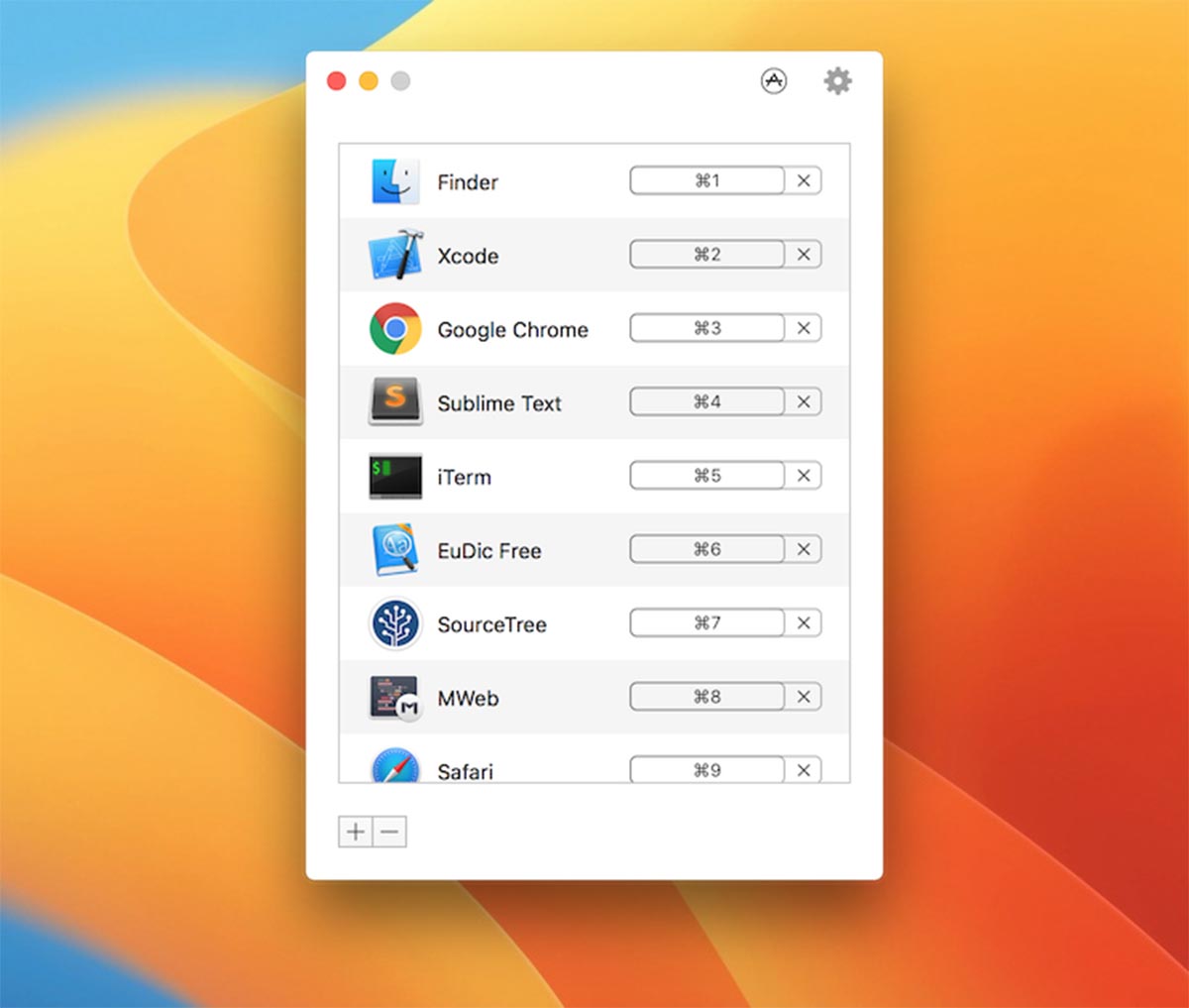Click the SourceTree icon

395,624
